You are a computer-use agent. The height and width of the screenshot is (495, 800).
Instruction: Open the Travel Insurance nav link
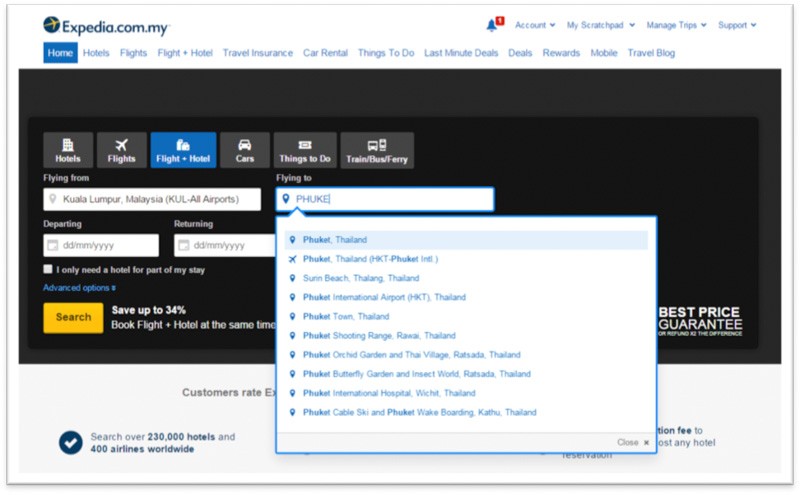coord(258,53)
